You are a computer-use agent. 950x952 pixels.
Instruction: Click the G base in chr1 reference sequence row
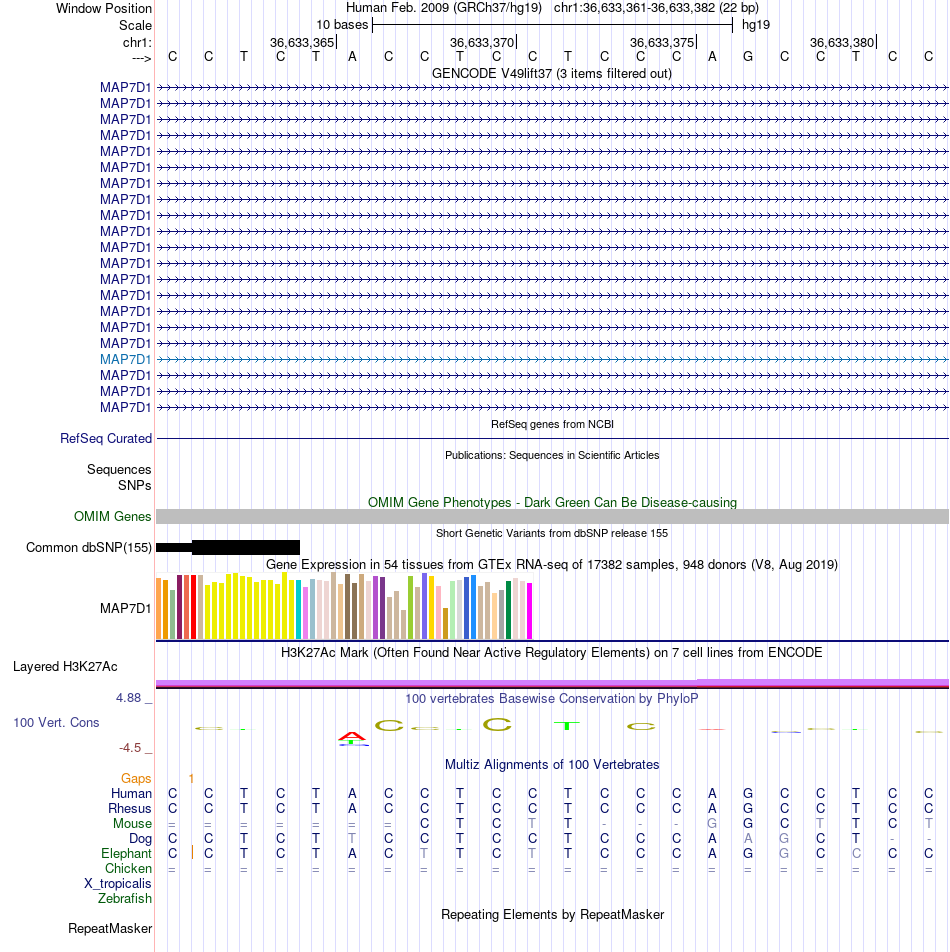748,56
